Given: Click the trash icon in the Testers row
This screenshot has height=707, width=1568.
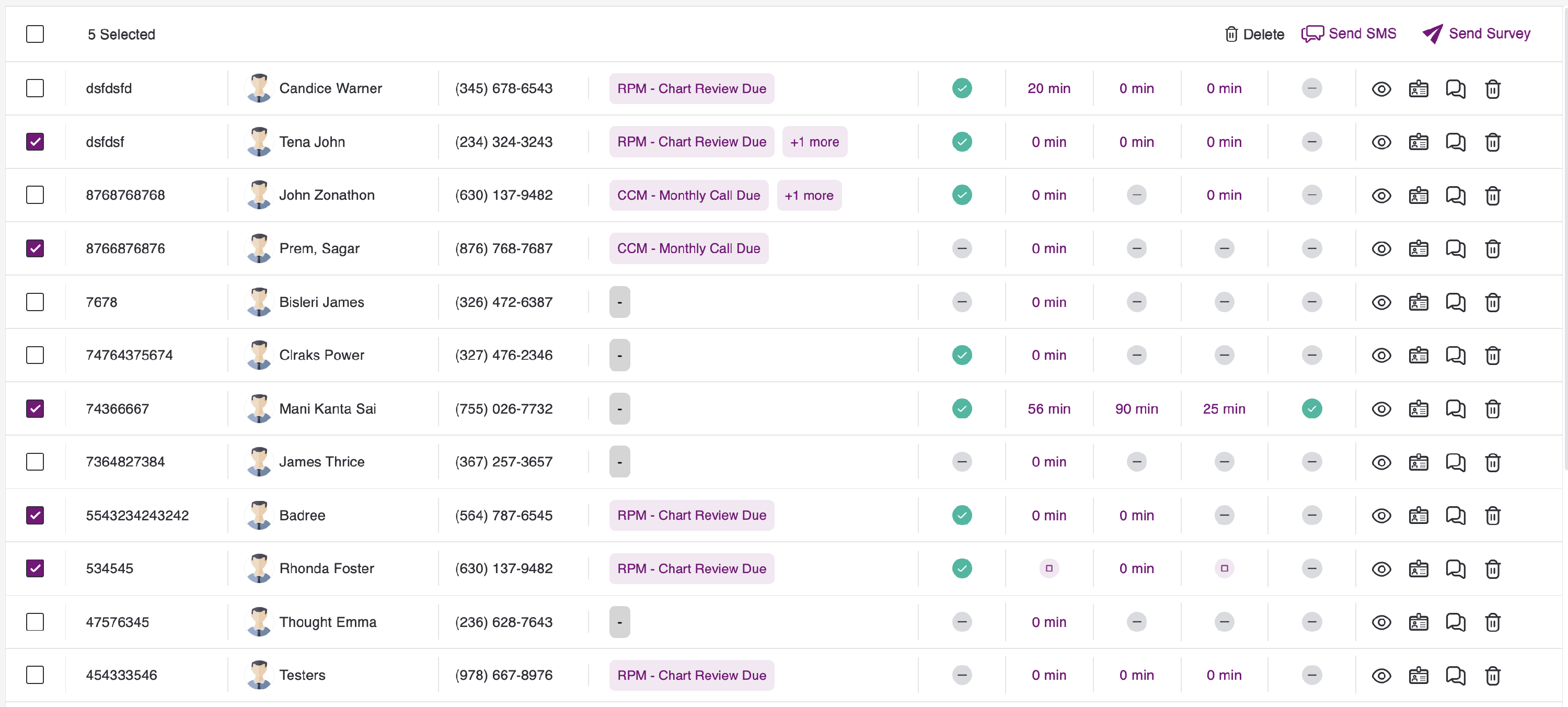Looking at the screenshot, I should point(1493,676).
